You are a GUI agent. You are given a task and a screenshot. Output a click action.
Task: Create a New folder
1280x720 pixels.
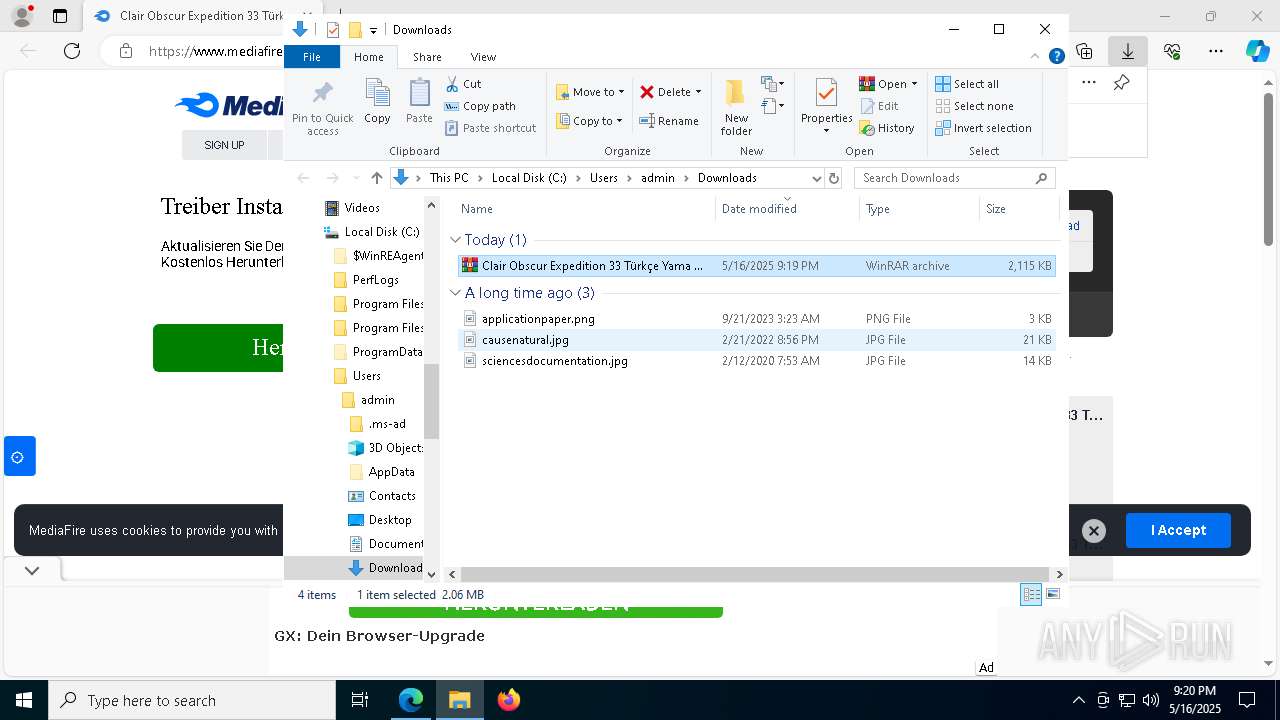736,108
